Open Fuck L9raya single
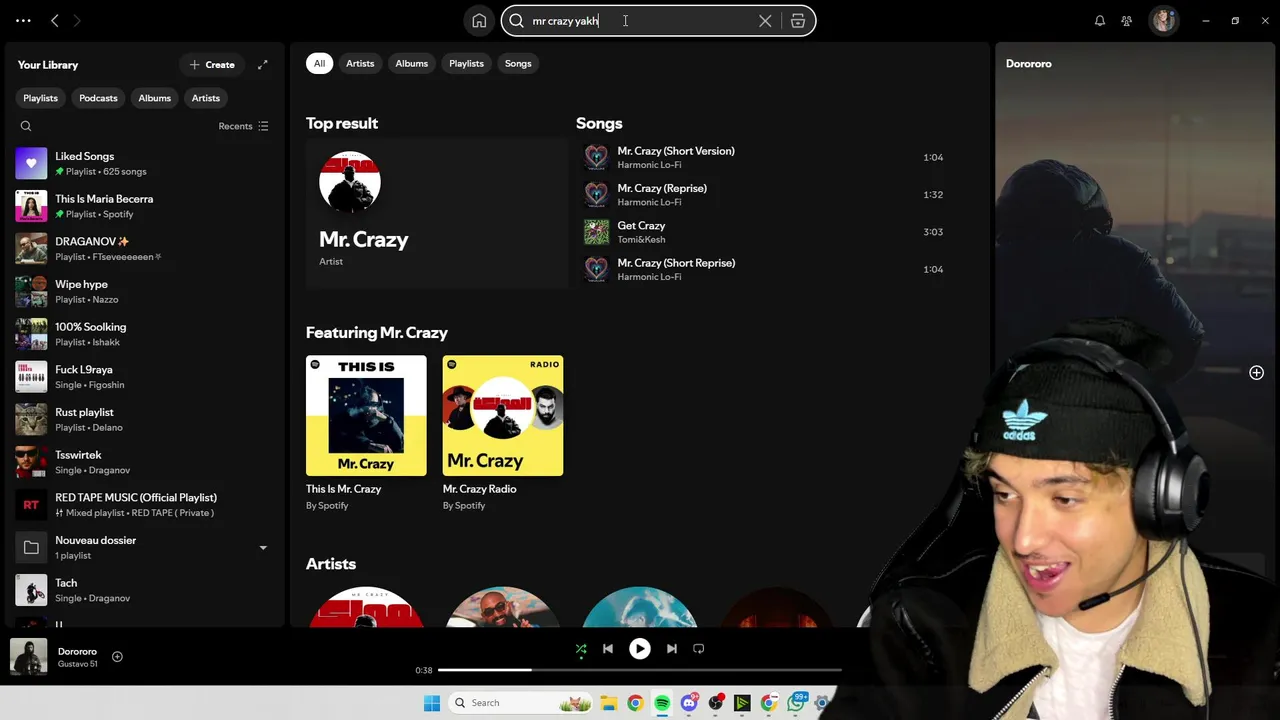Viewport: 1280px width, 720px height. click(145, 377)
